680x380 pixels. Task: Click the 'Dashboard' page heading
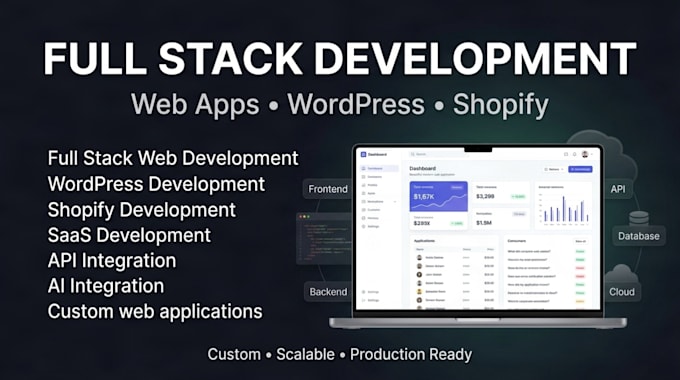pos(422,168)
